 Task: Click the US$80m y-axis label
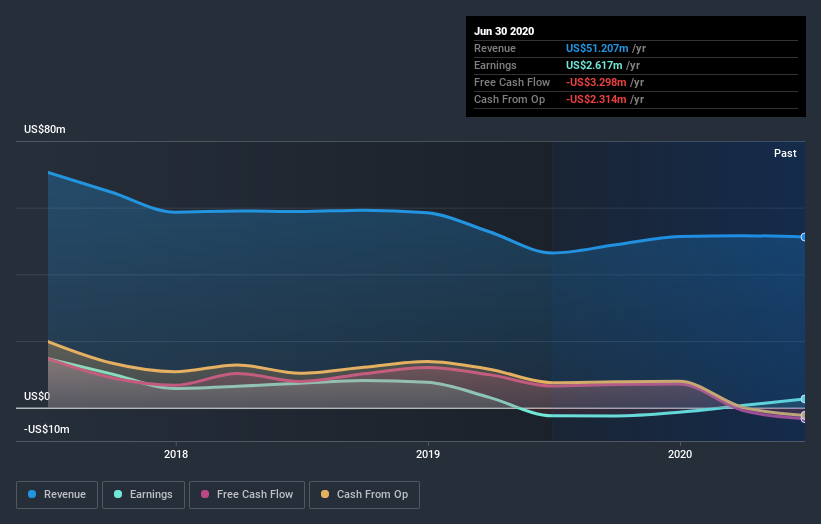pyautogui.click(x=45, y=129)
